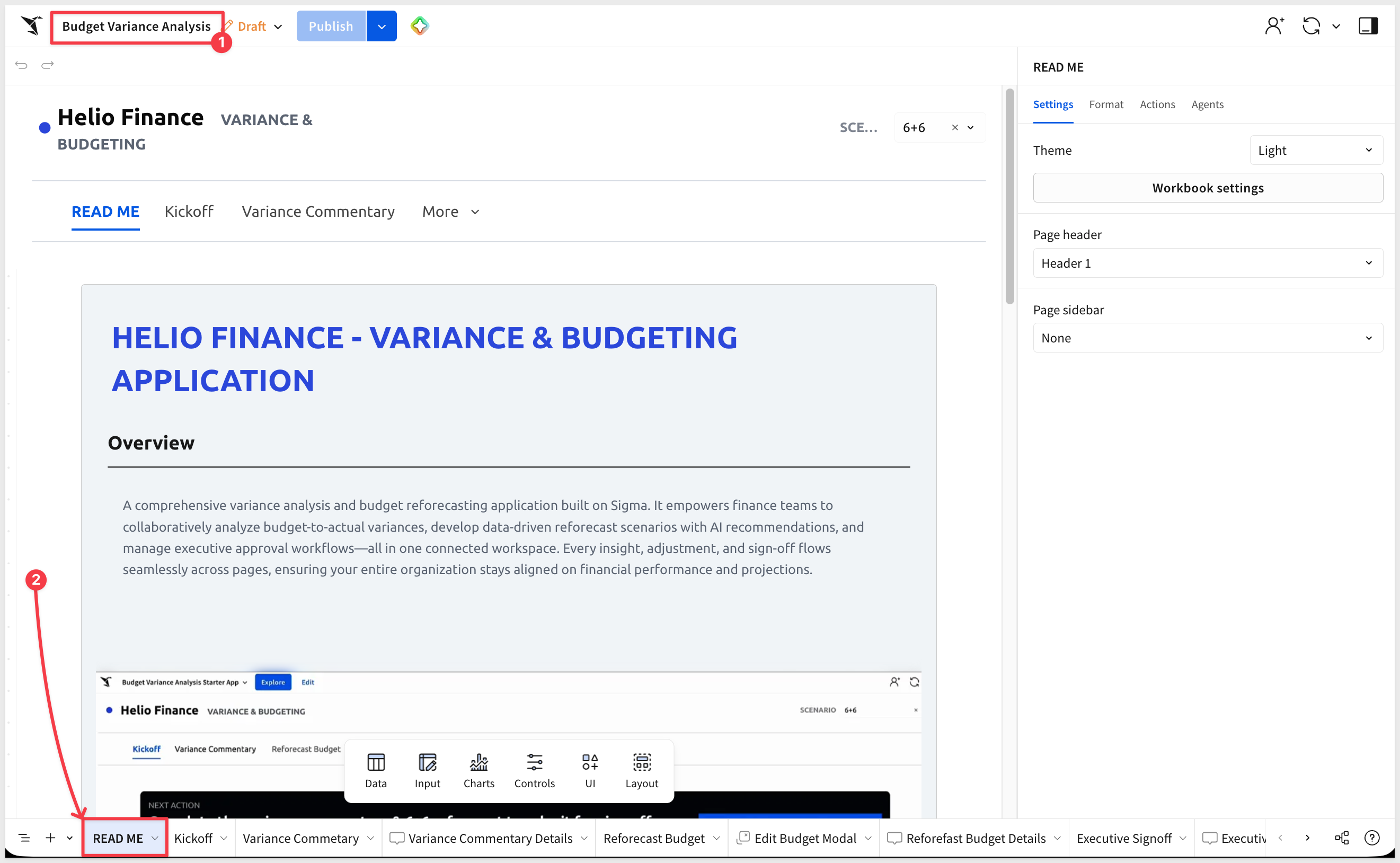This screenshot has width=1400, height=863.
Task: Click the refresh data icon
Action: click(1311, 25)
